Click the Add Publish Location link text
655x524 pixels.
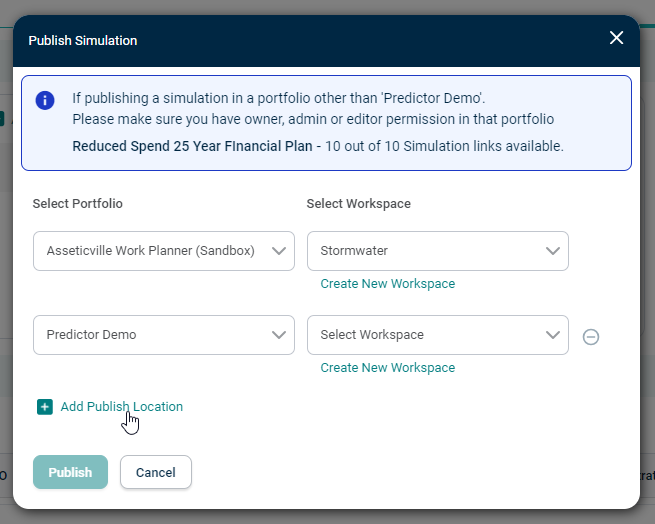[122, 407]
